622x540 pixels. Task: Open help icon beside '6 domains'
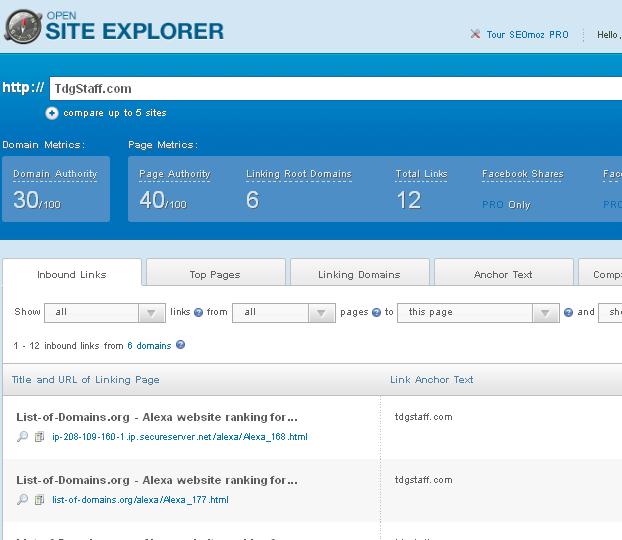[x=180, y=344]
